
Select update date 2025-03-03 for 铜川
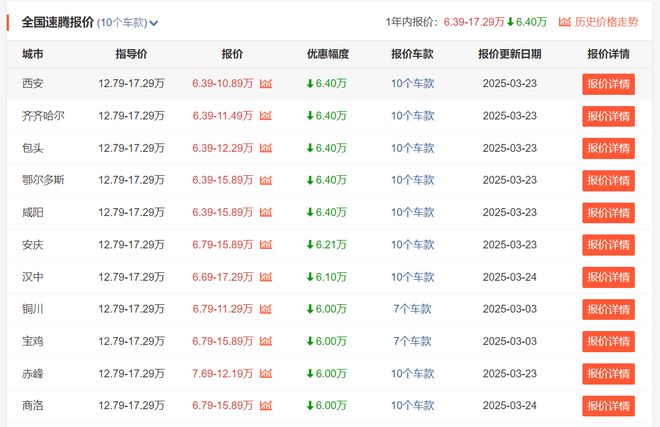[x=510, y=309]
